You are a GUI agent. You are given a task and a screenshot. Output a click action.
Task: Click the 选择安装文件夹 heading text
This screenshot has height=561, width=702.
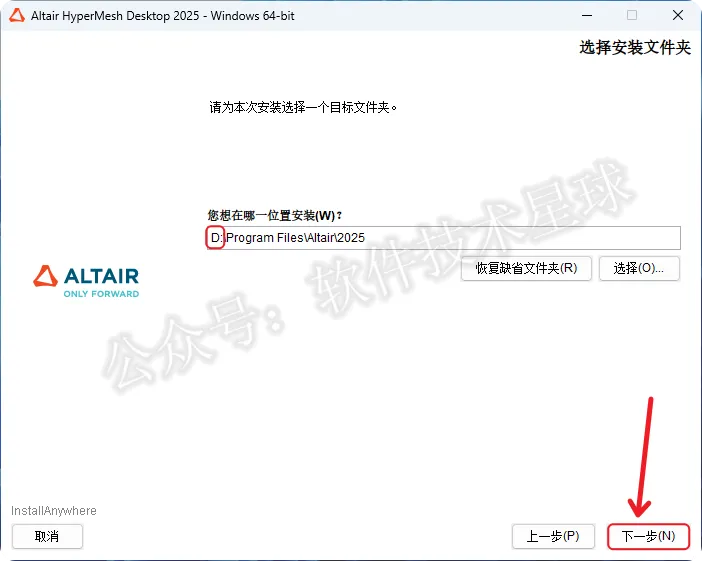pos(635,47)
